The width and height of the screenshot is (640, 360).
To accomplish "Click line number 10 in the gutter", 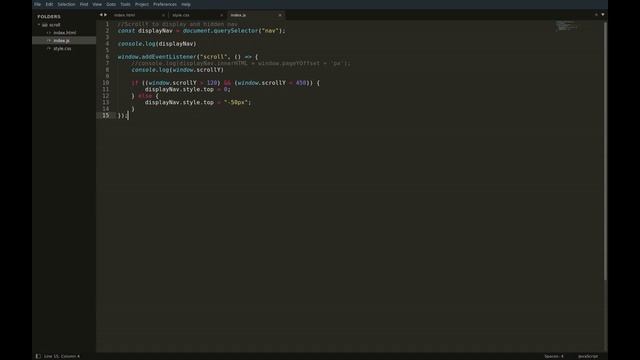I will click(x=106, y=82).
